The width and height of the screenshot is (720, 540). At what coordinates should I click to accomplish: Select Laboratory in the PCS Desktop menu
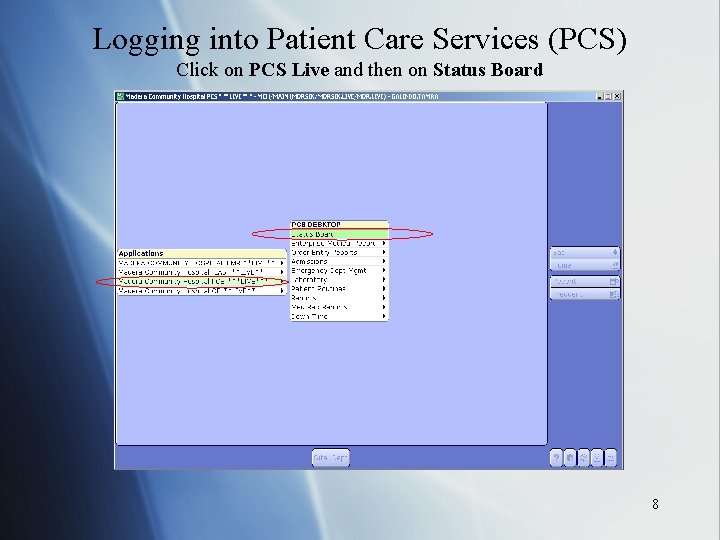339,280
